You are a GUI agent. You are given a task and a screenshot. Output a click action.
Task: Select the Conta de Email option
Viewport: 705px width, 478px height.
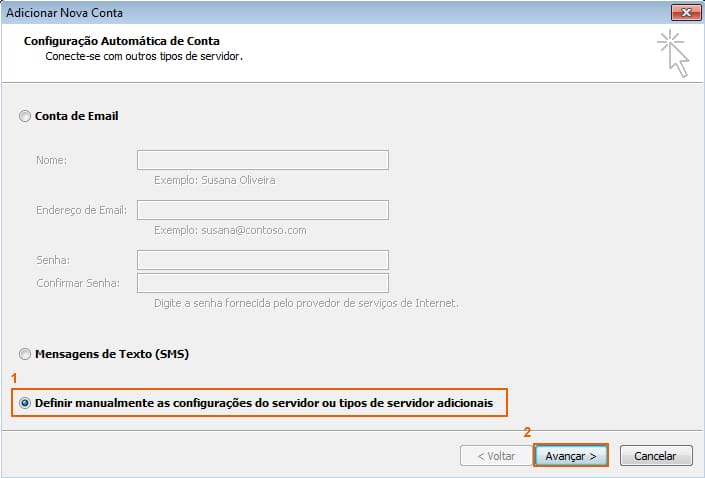coord(25,116)
